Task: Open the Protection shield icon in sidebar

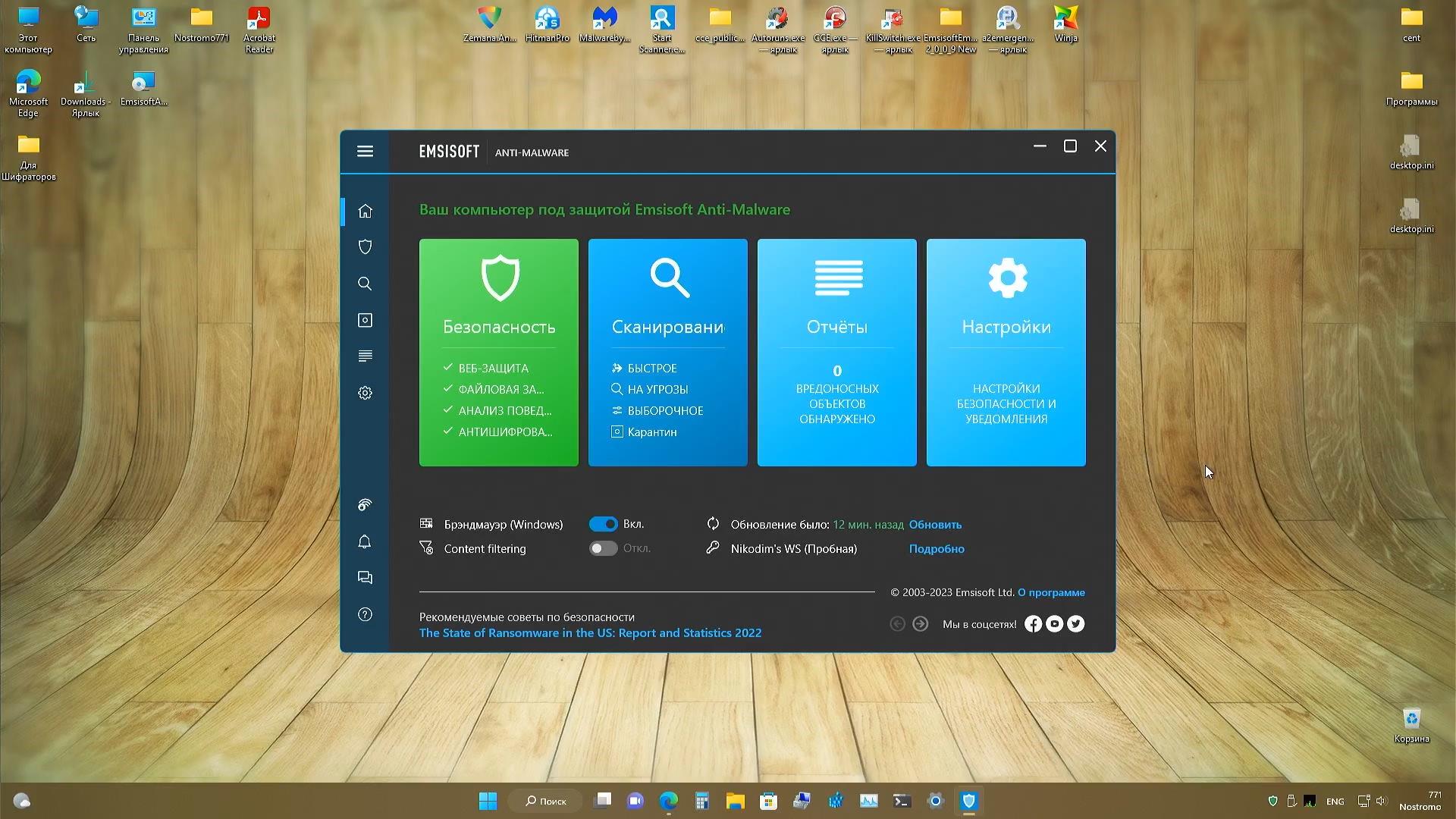Action: [365, 246]
